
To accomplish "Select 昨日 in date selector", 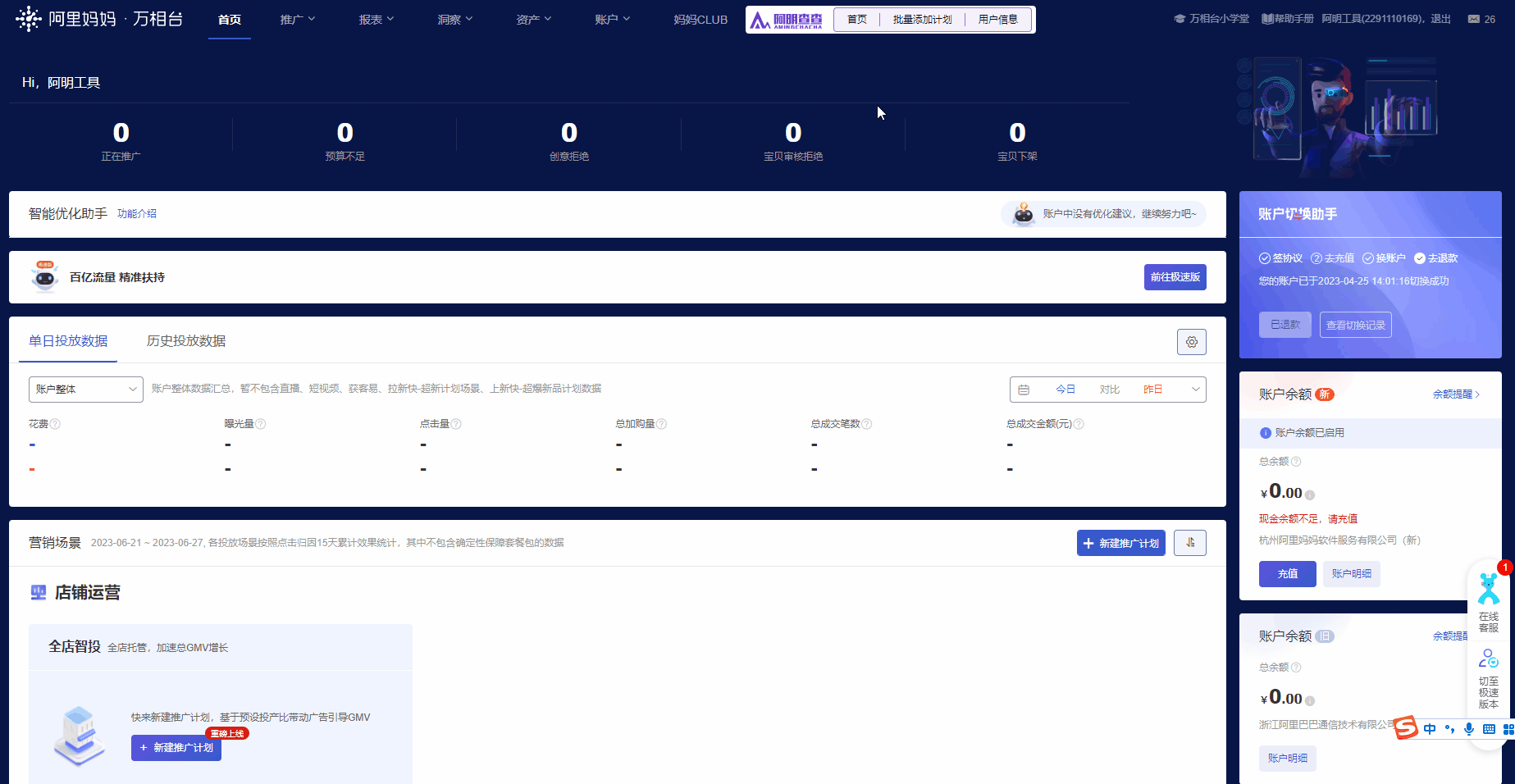I will 1153,390.
